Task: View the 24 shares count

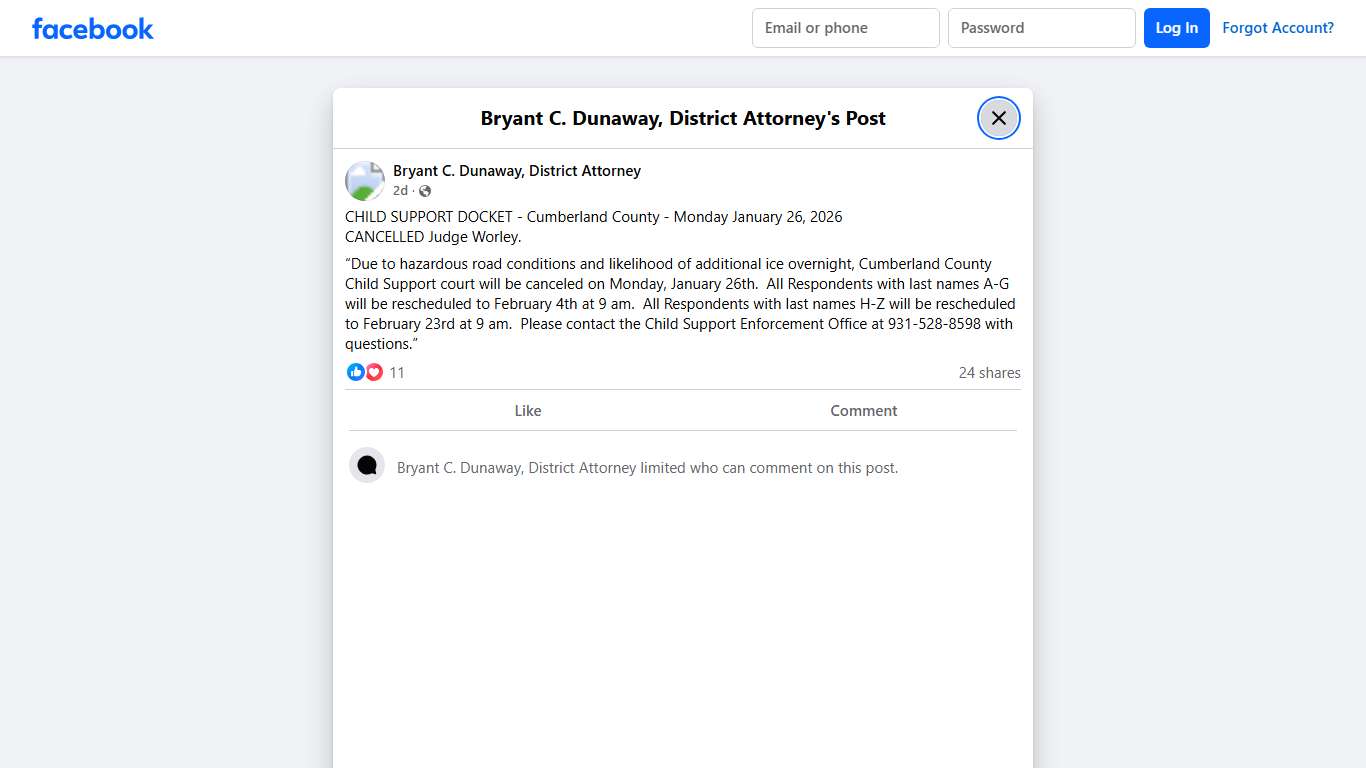Action: click(989, 372)
